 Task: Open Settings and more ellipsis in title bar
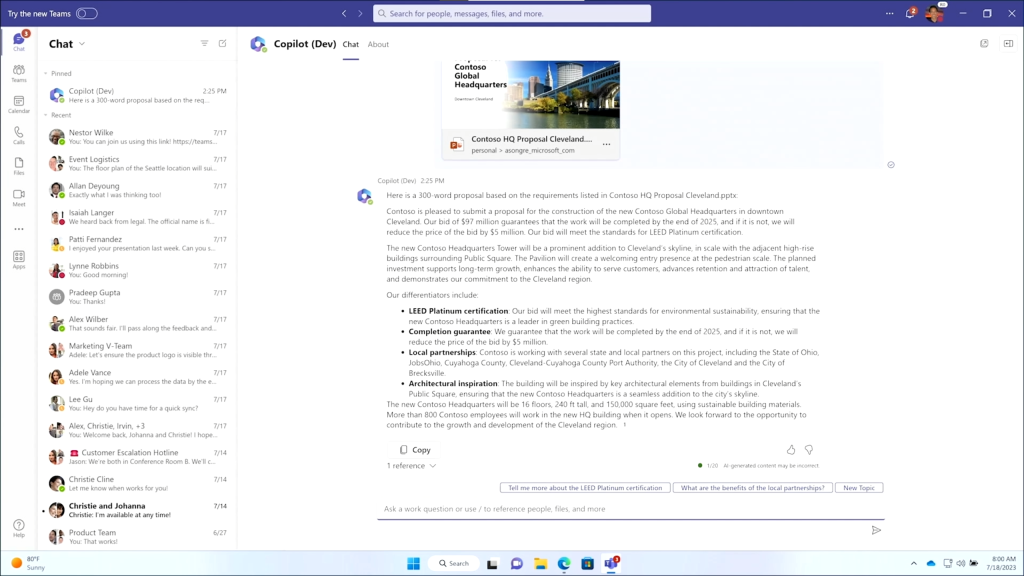point(889,13)
